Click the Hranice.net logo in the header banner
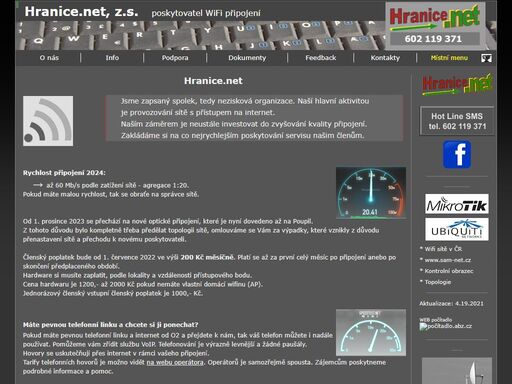This screenshot has height=384, width=512. tap(434, 17)
